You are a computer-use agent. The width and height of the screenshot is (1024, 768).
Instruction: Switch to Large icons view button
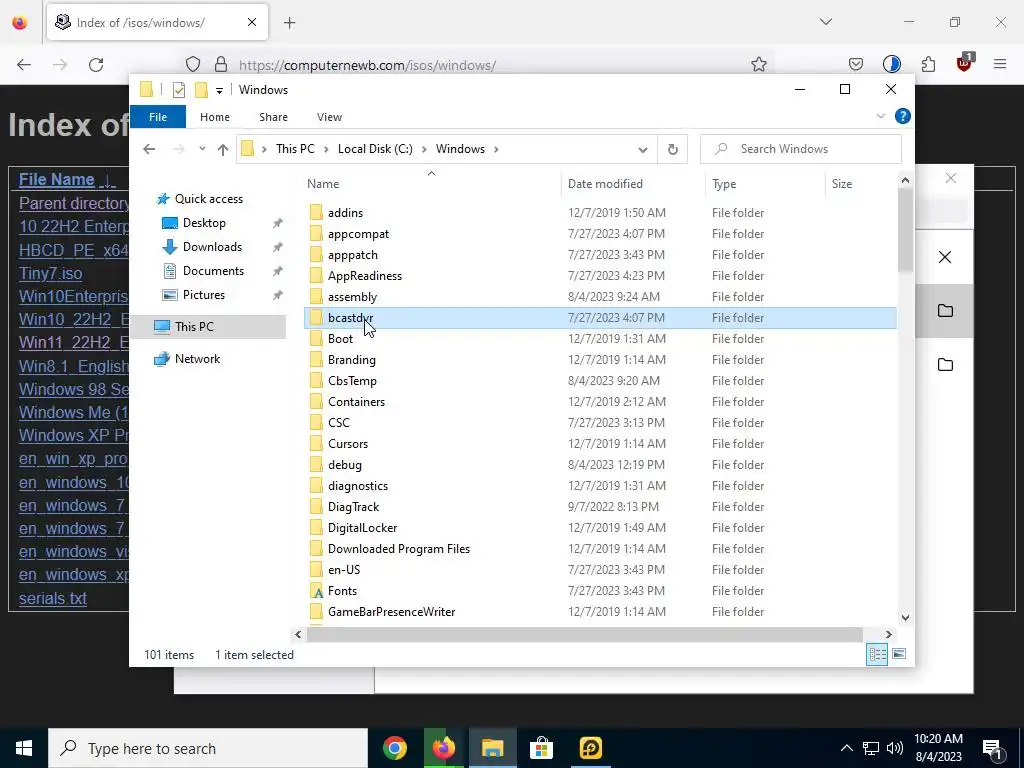(x=899, y=654)
